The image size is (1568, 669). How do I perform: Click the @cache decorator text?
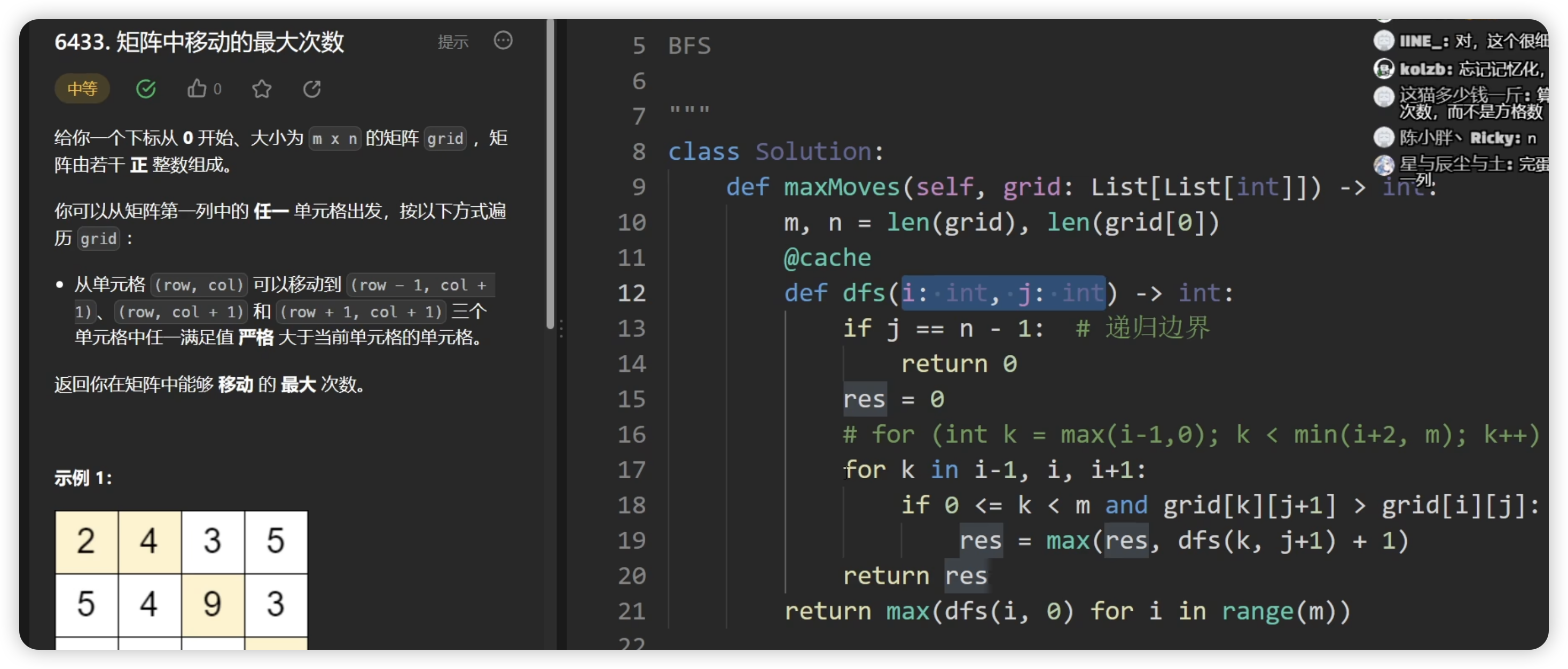(827, 258)
